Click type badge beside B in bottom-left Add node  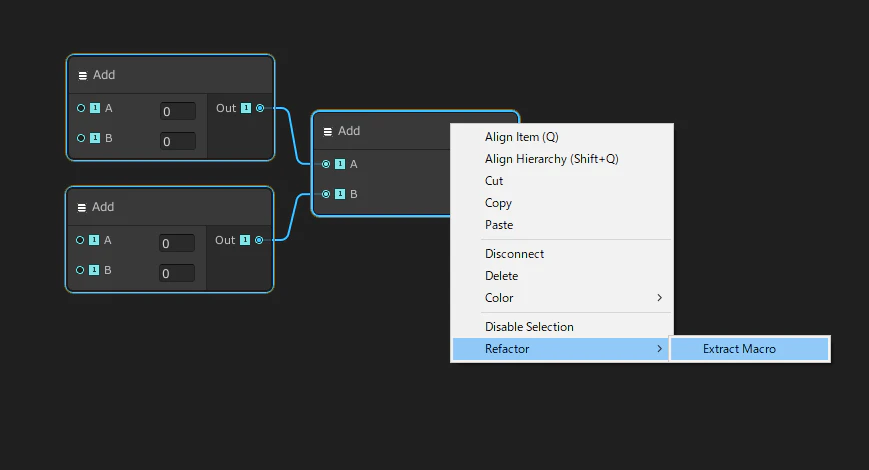tap(94, 270)
